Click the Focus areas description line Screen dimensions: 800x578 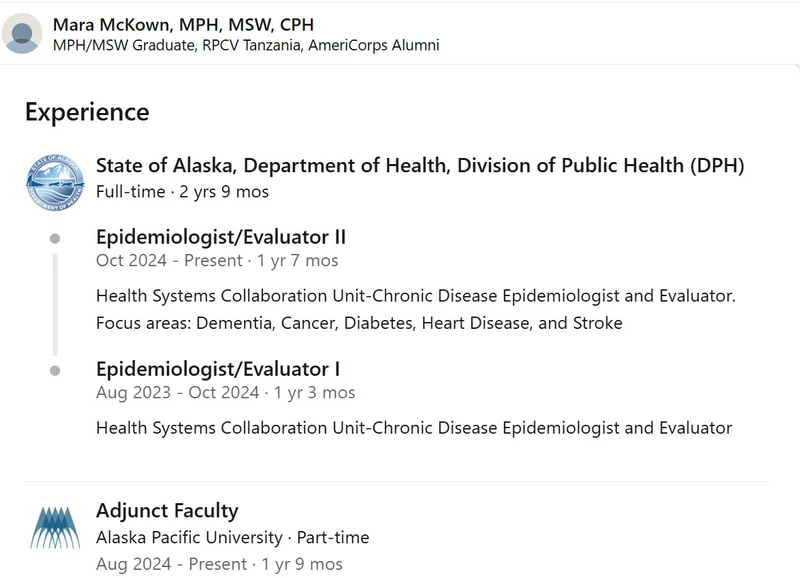click(x=359, y=323)
